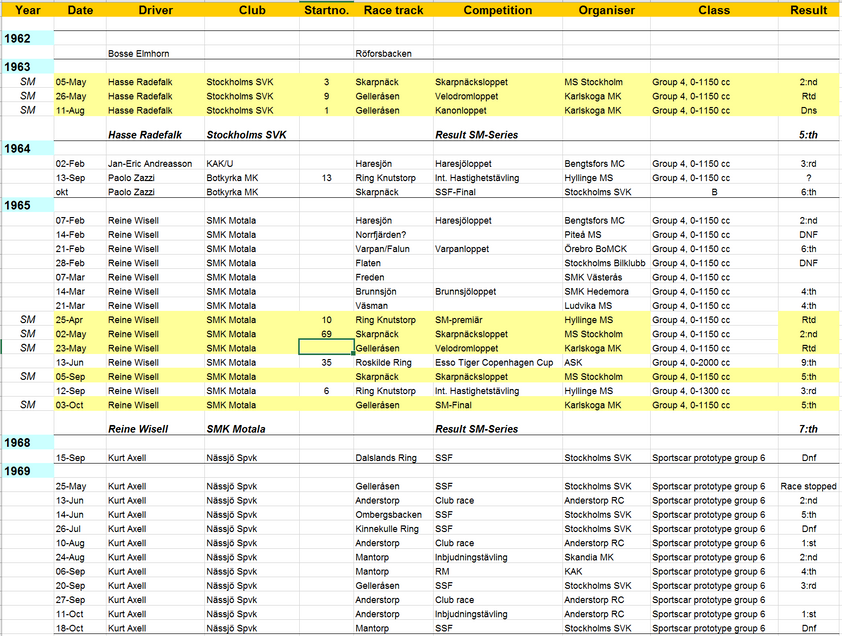842x636 pixels.
Task: Select the "Organiser" header cell
Action: point(606,10)
